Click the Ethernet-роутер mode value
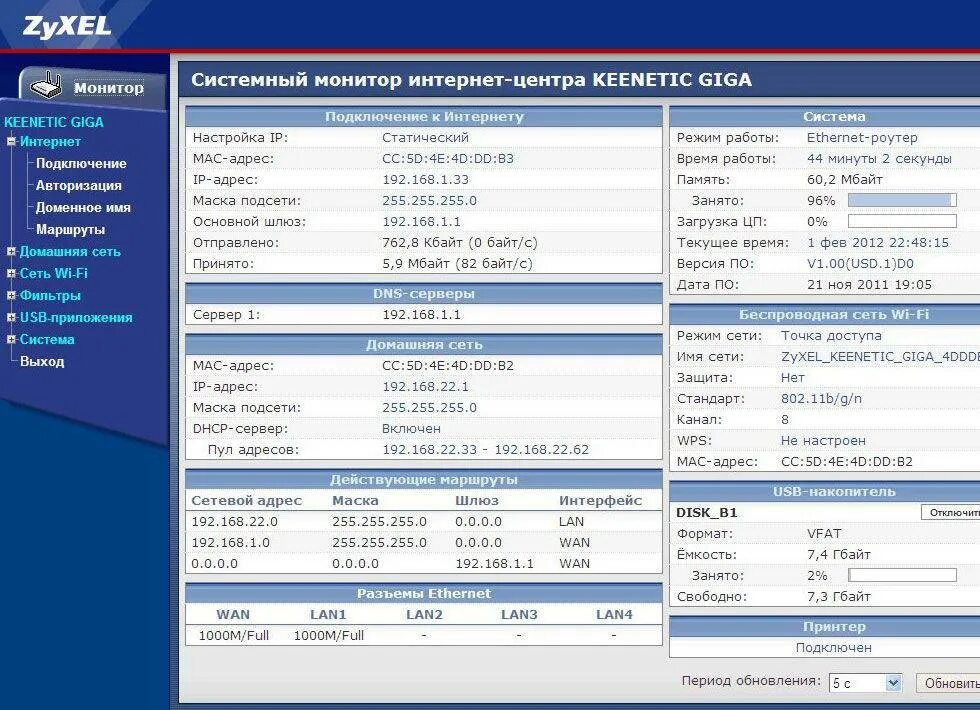Image resolution: width=980 pixels, height=710 pixels. (x=862, y=138)
